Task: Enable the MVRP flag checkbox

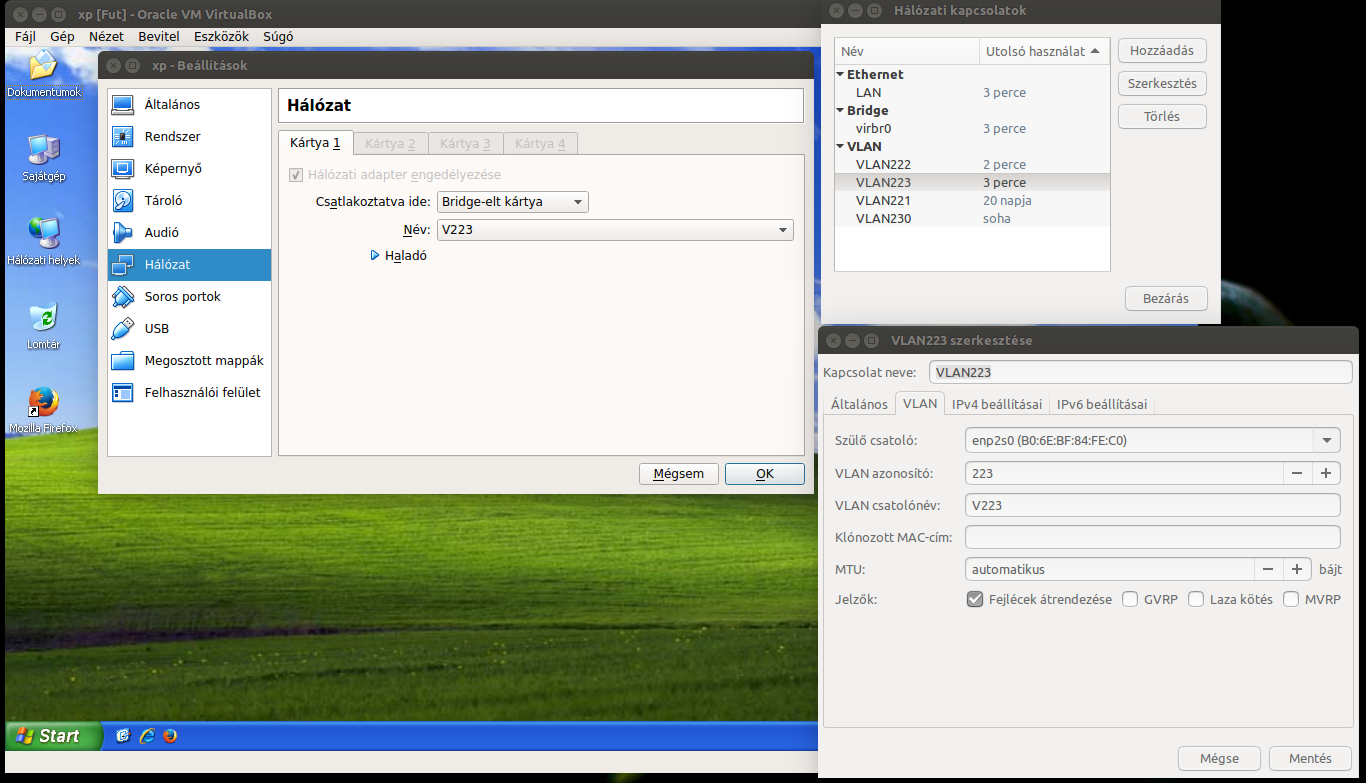Action: (1291, 600)
